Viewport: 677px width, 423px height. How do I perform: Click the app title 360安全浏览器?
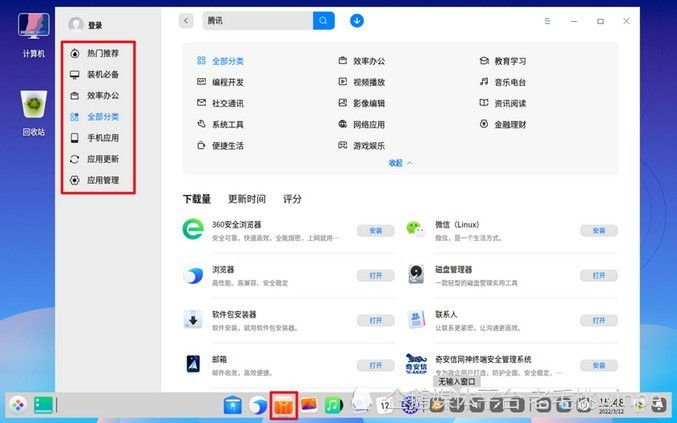point(237,224)
